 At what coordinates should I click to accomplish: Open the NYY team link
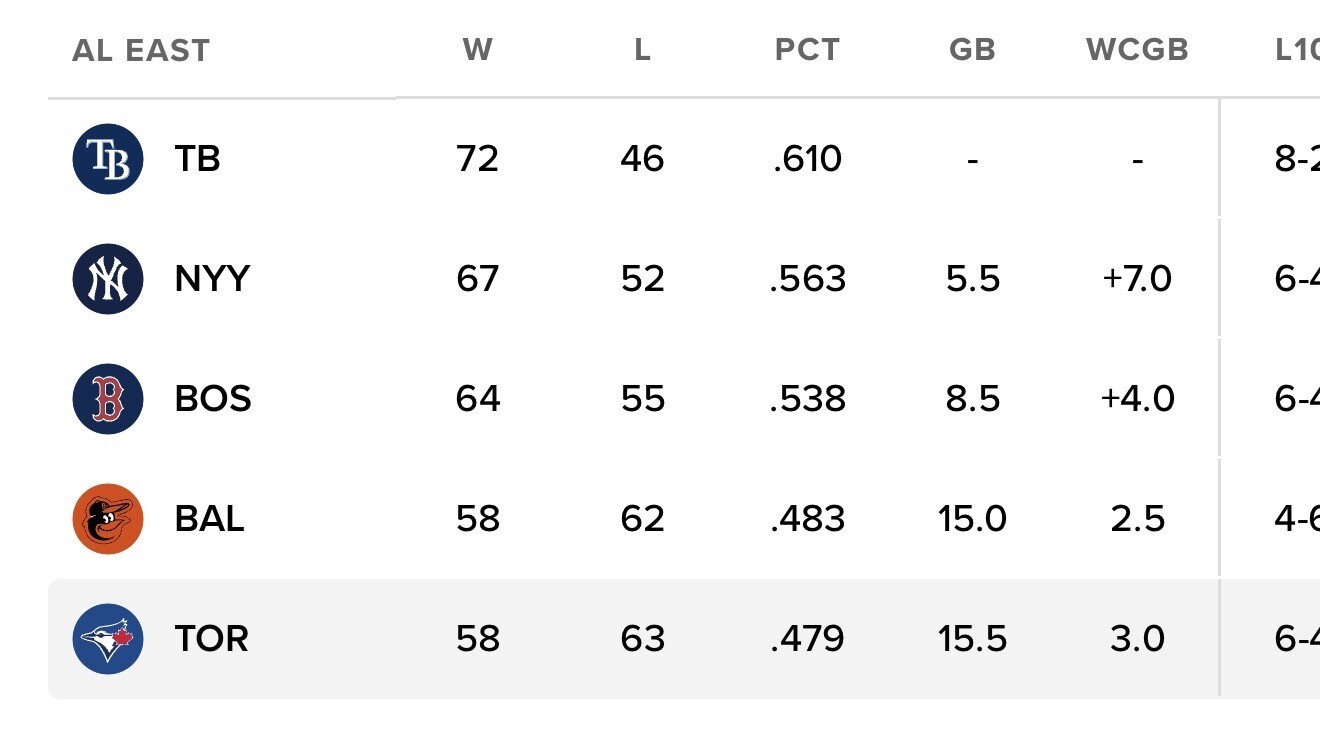click(x=212, y=279)
